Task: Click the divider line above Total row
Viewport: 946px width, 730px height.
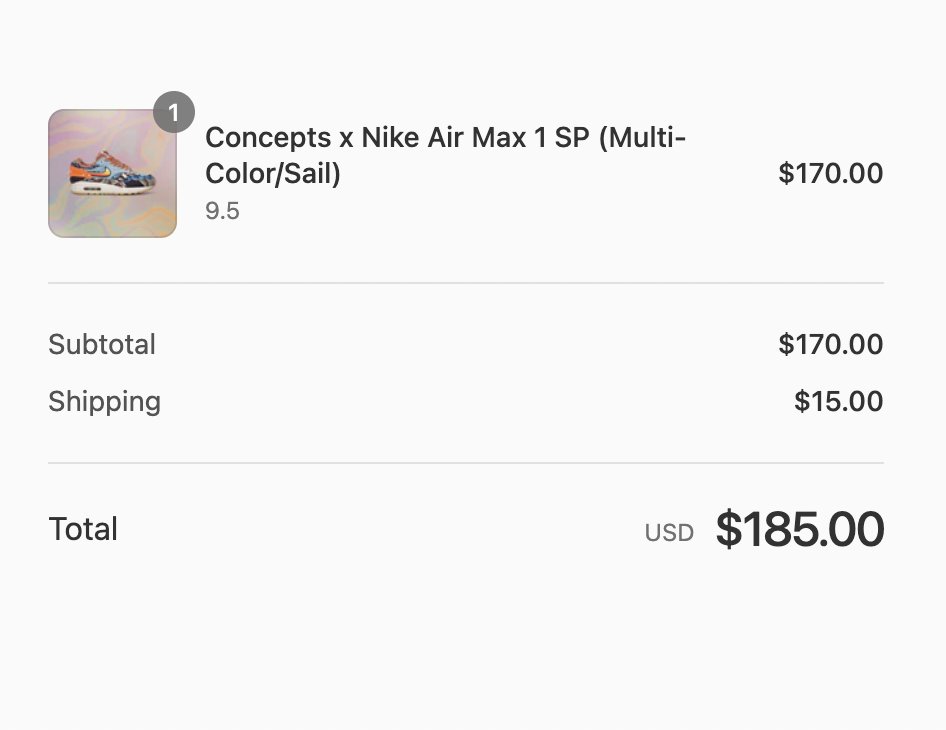Action: pyautogui.click(x=466, y=463)
